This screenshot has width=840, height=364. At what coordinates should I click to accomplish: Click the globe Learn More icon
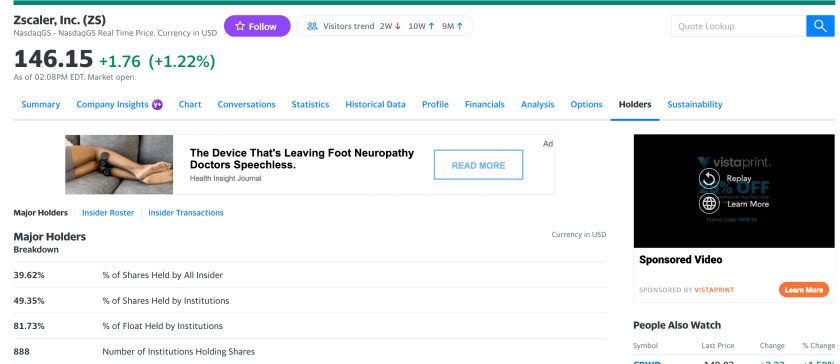click(x=709, y=204)
